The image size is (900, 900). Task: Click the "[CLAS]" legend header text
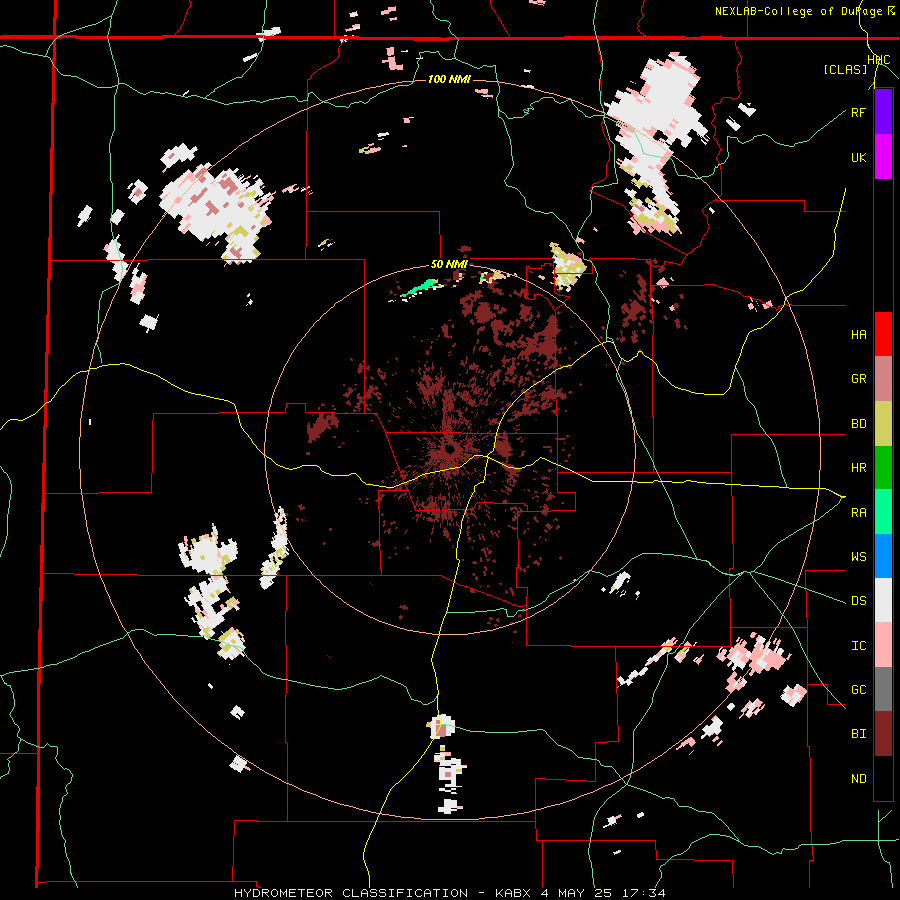(x=845, y=69)
